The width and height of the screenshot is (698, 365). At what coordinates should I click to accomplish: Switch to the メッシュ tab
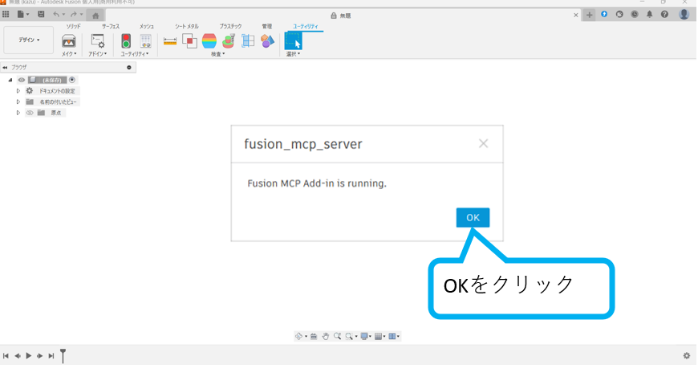[x=146, y=26]
